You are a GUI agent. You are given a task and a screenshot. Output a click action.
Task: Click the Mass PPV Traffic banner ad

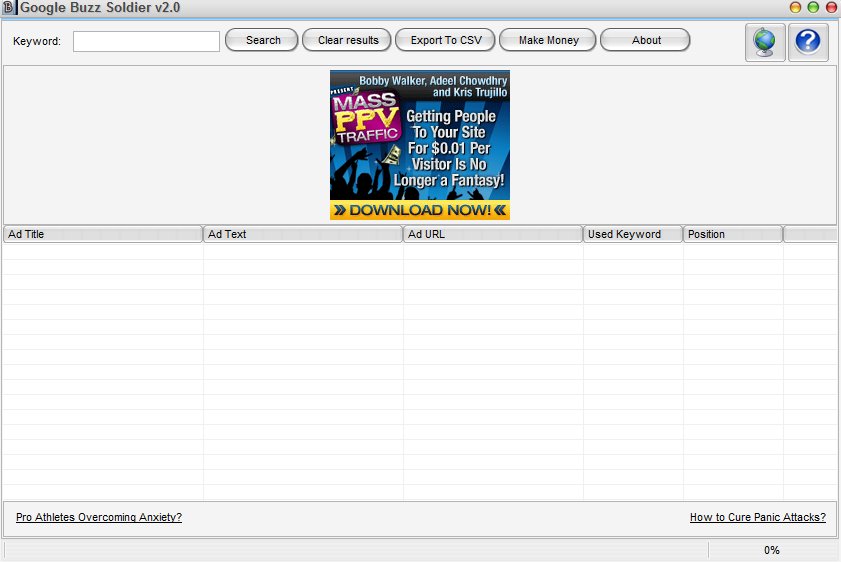(420, 145)
